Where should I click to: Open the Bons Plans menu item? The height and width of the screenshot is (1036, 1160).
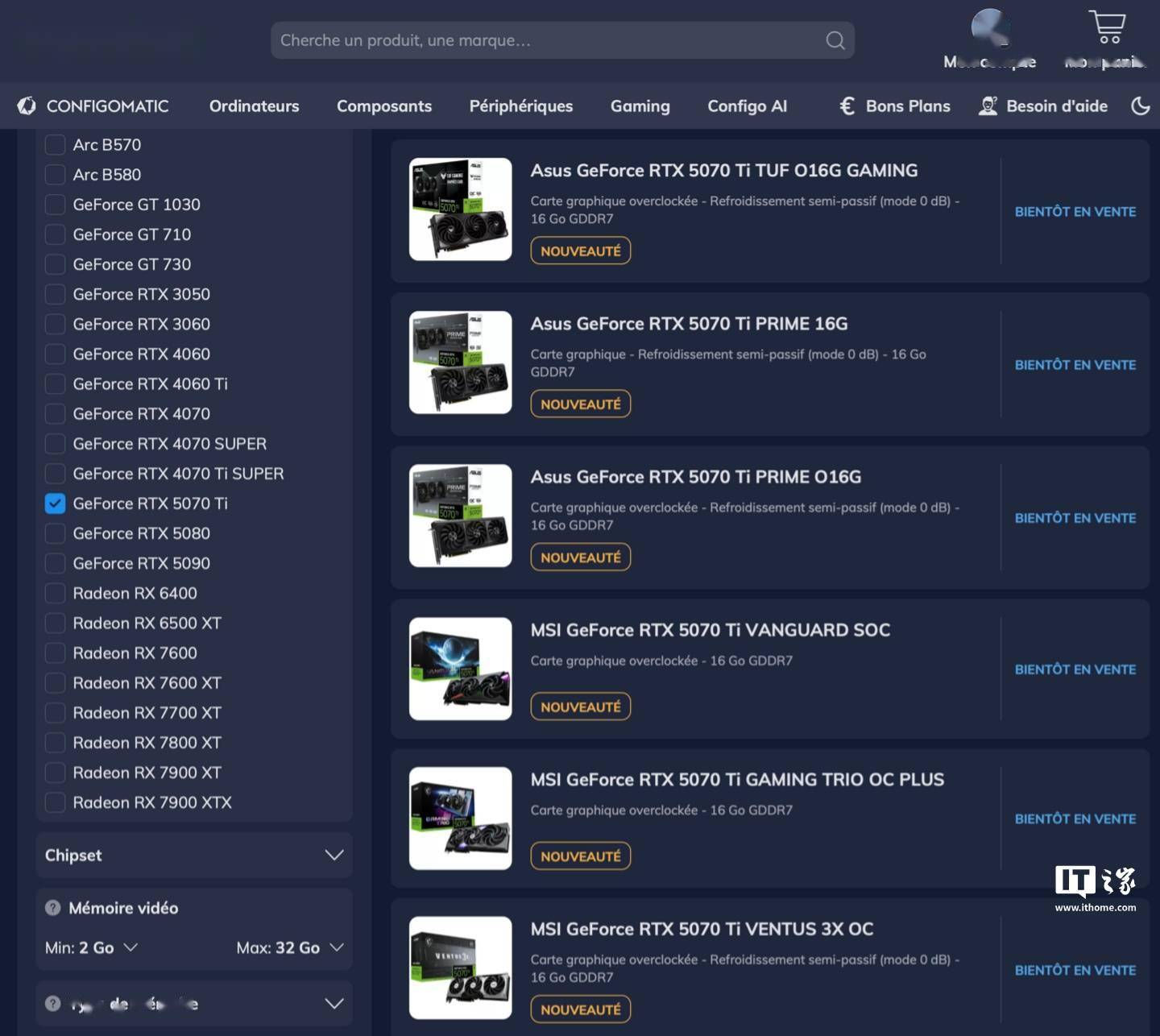point(908,106)
